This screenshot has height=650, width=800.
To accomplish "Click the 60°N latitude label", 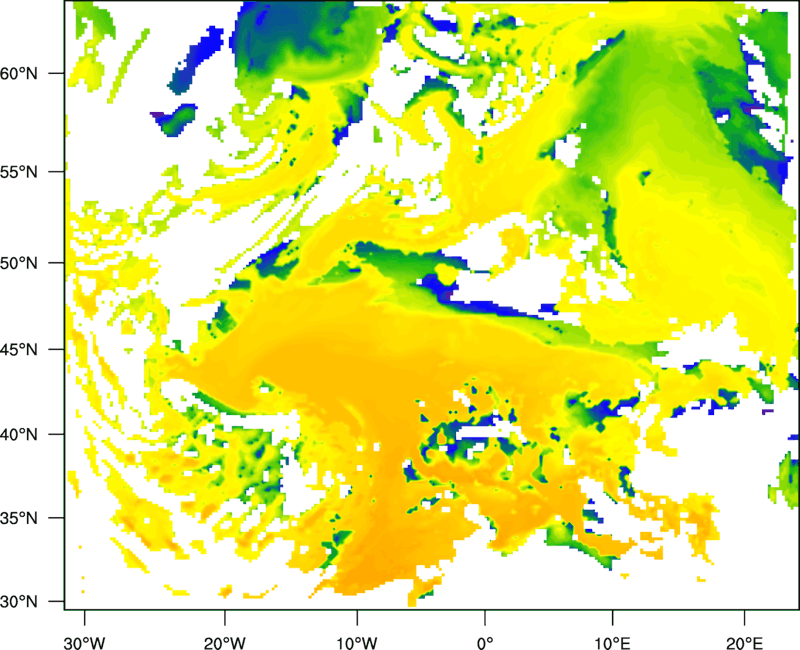I will click(x=19, y=73).
